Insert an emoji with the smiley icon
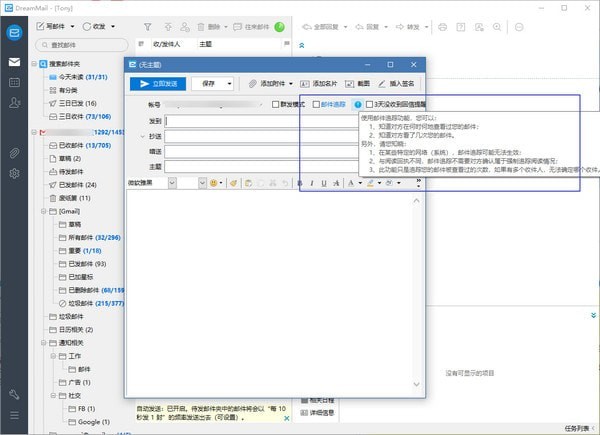The height and width of the screenshot is (435, 600). pyautogui.click(x=214, y=183)
